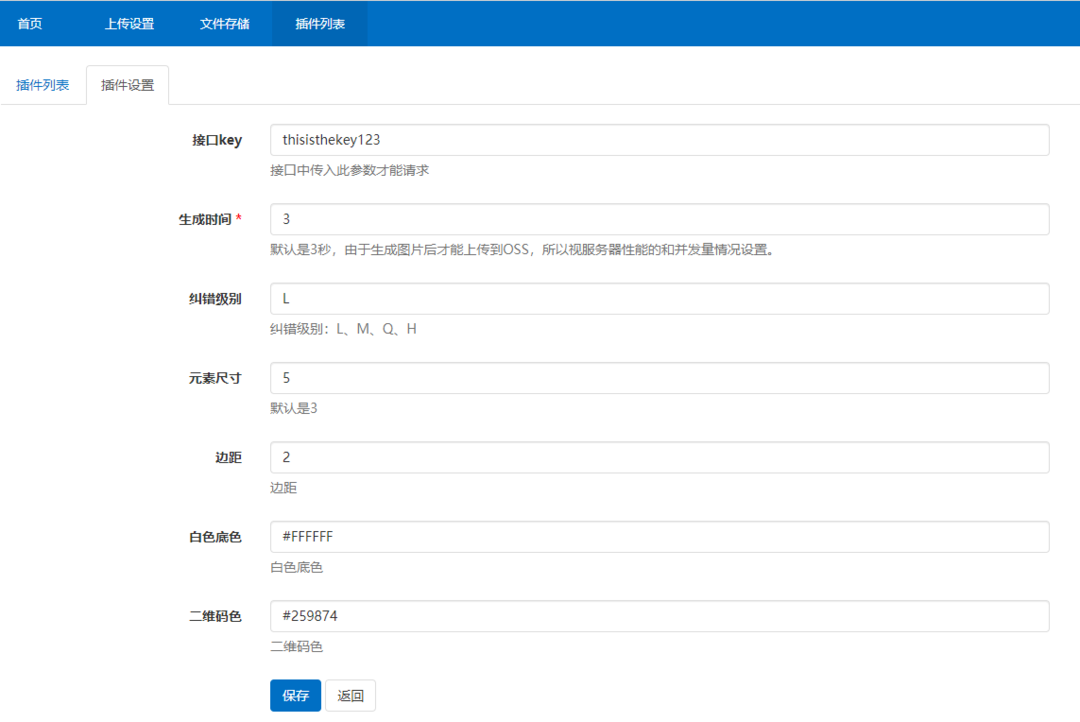Go to 上传设置 in top navigation

pyautogui.click(x=129, y=23)
